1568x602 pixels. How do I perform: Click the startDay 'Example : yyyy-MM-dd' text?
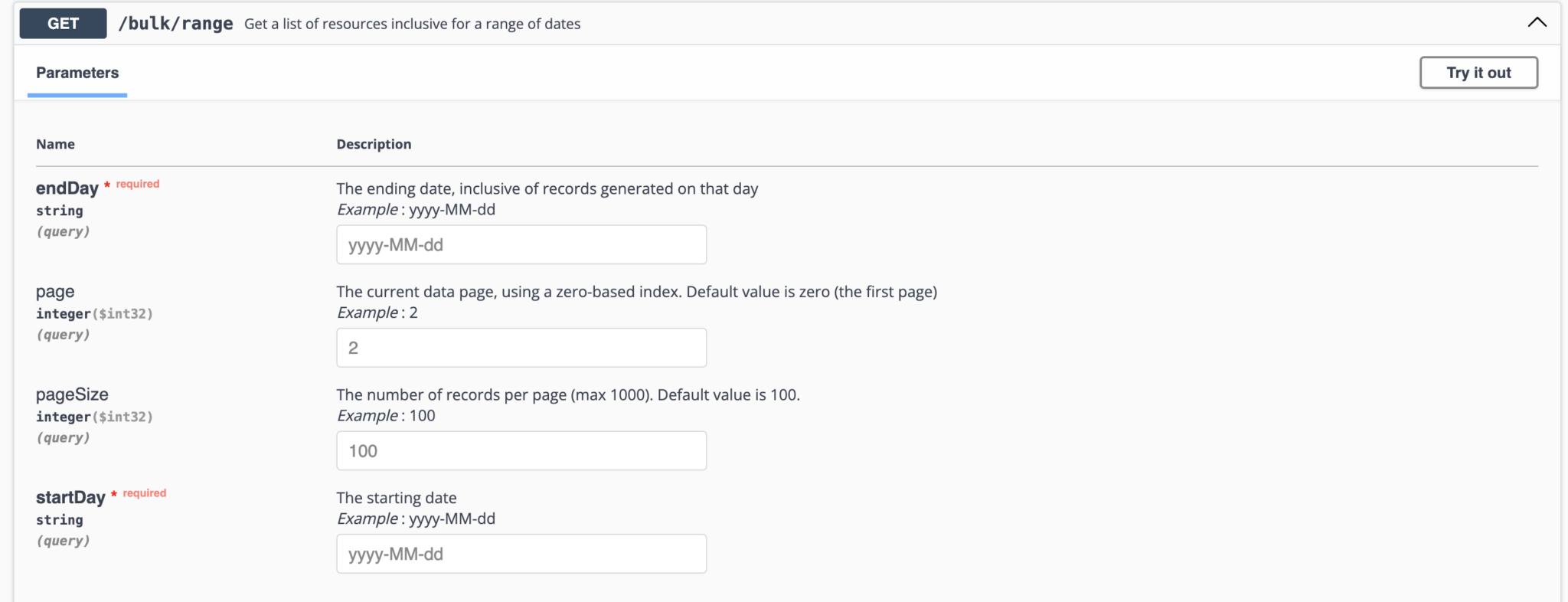pyautogui.click(x=416, y=519)
